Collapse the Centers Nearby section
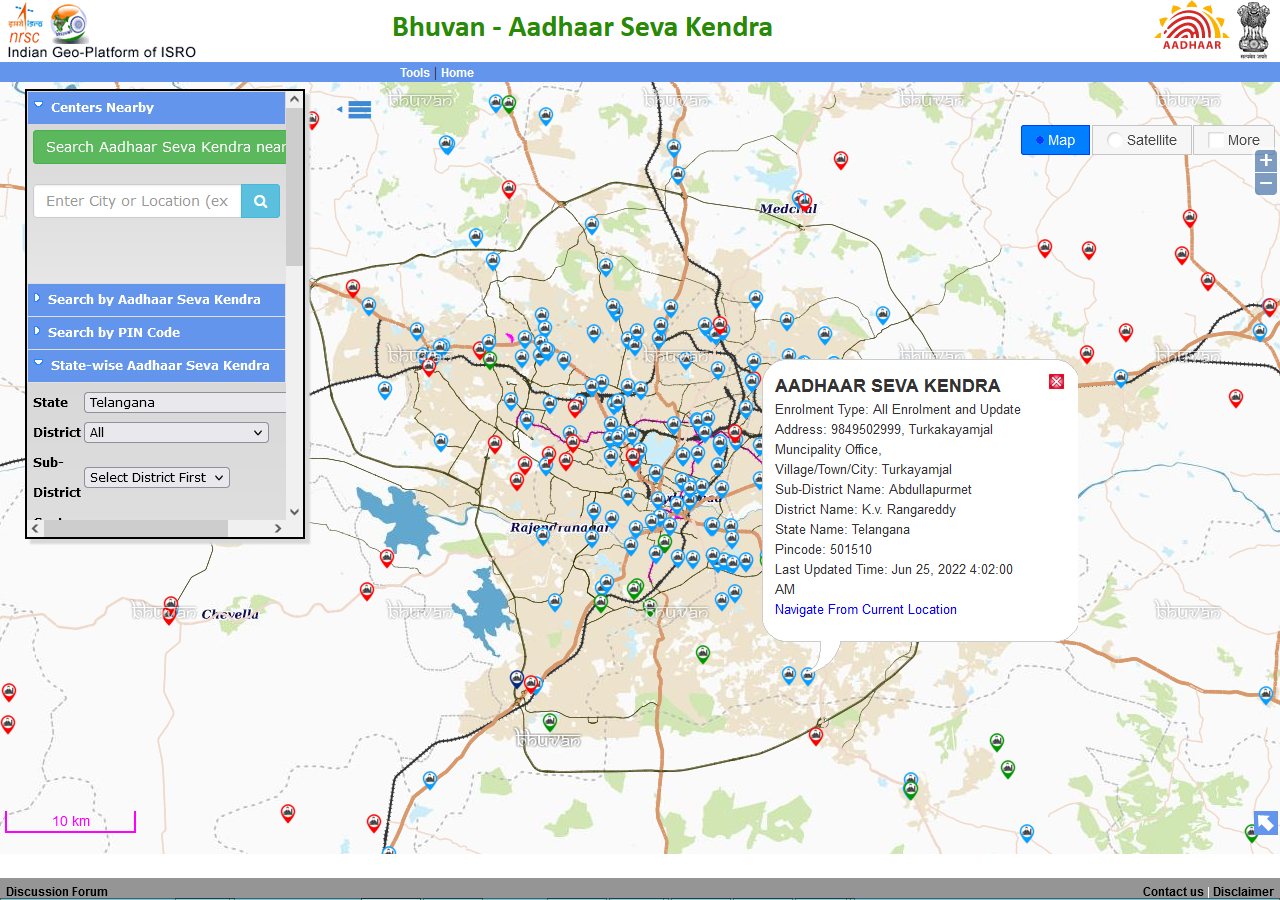This screenshot has height=900, width=1280. click(157, 107)
